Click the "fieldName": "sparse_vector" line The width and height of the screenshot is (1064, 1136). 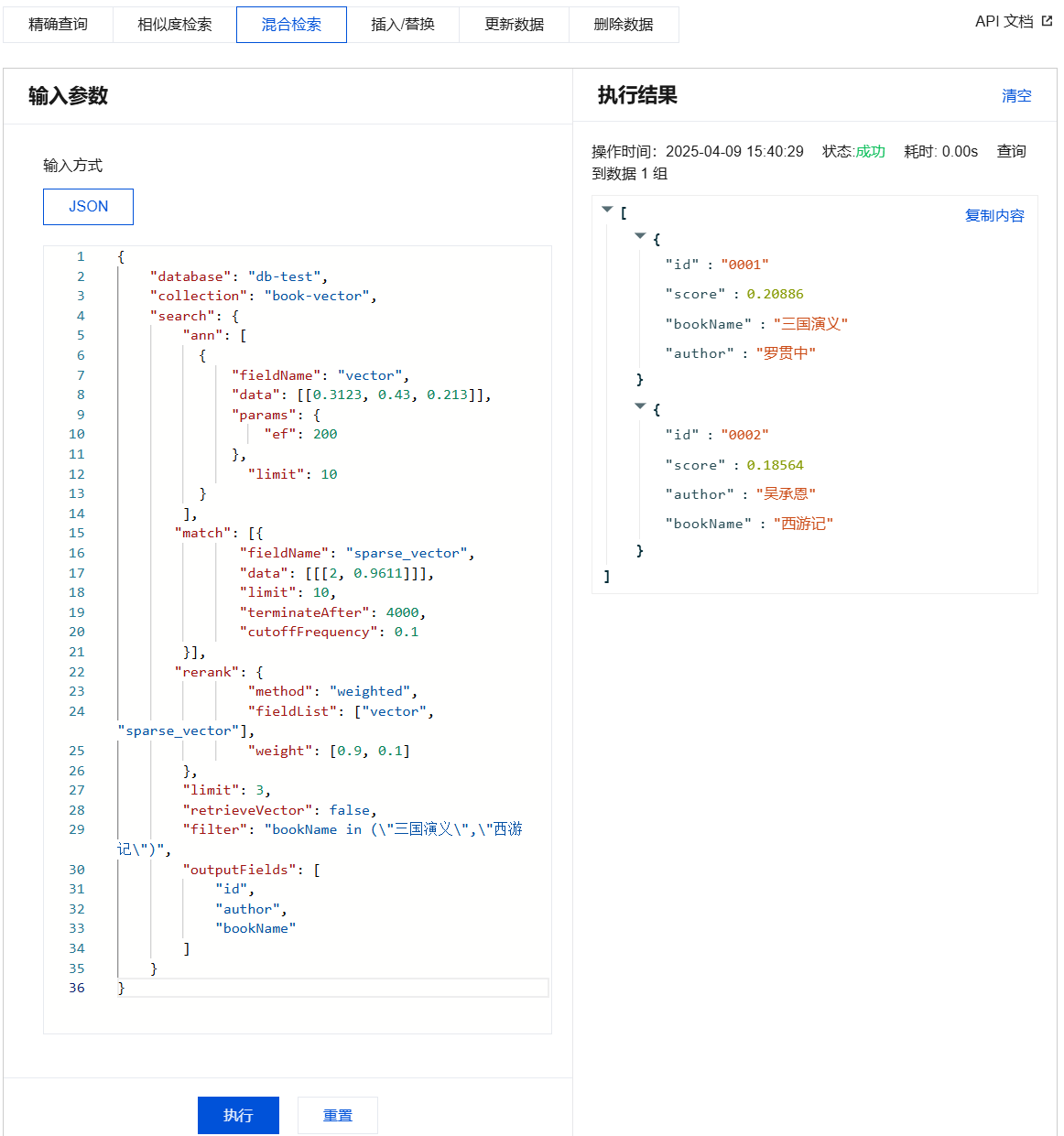coord(357,553)
